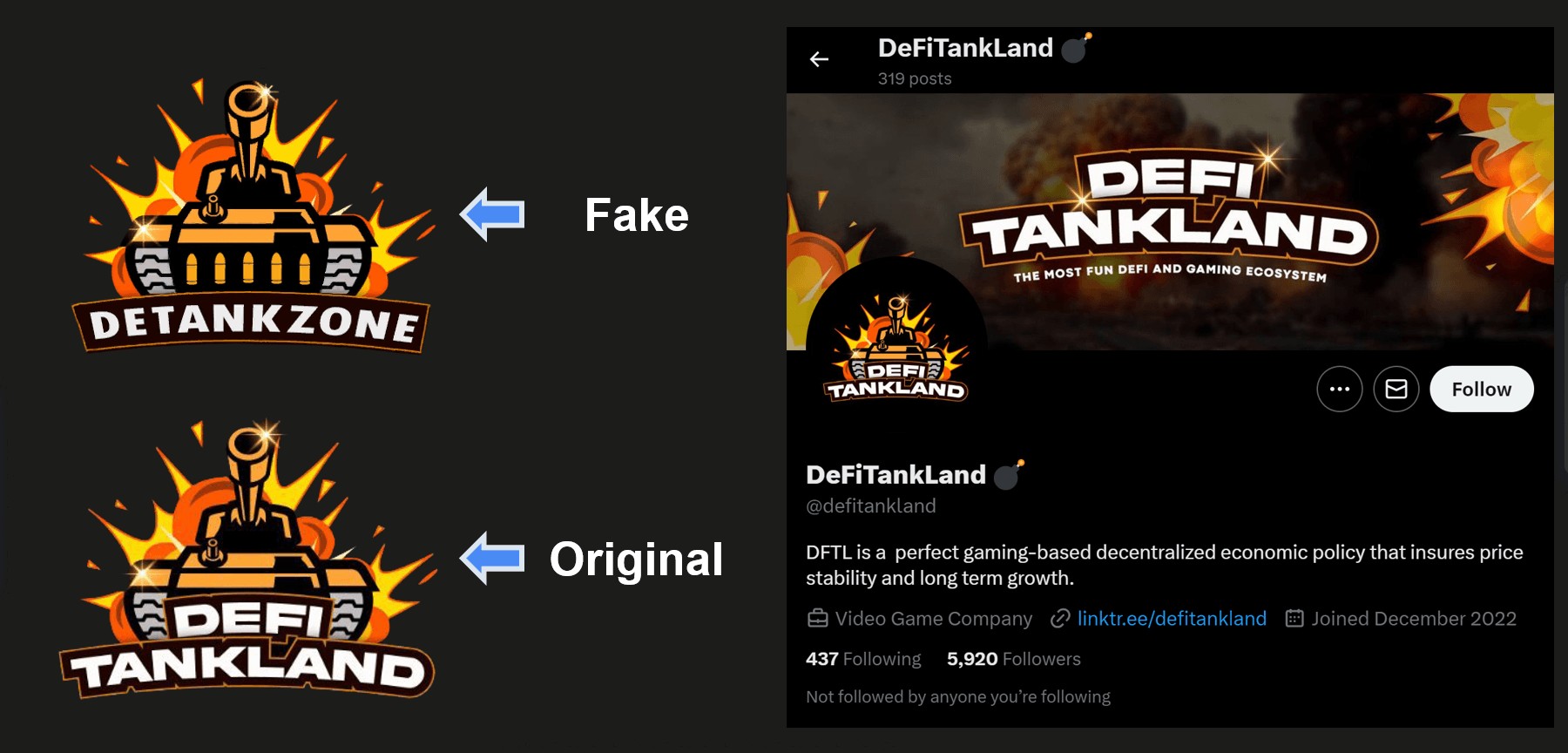Open the DeFi TankLand banner image
The height and width of the screenshot is (753, 1568).
[x=1170, y=221]
